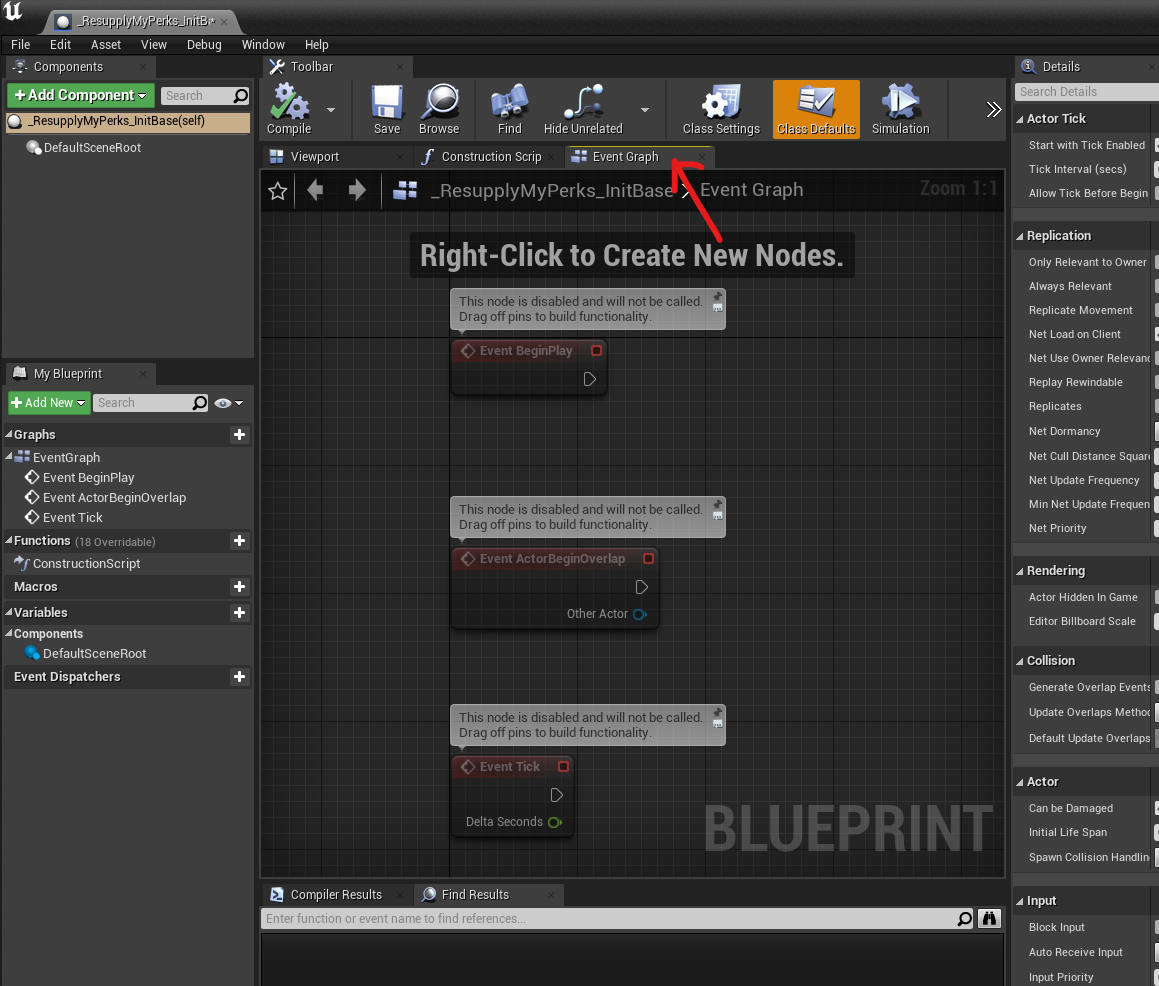This screenshot has height=986, width=1159.
Task: Open Hide Unrelated options dropdown arrow
Action: tap(645, 110)
